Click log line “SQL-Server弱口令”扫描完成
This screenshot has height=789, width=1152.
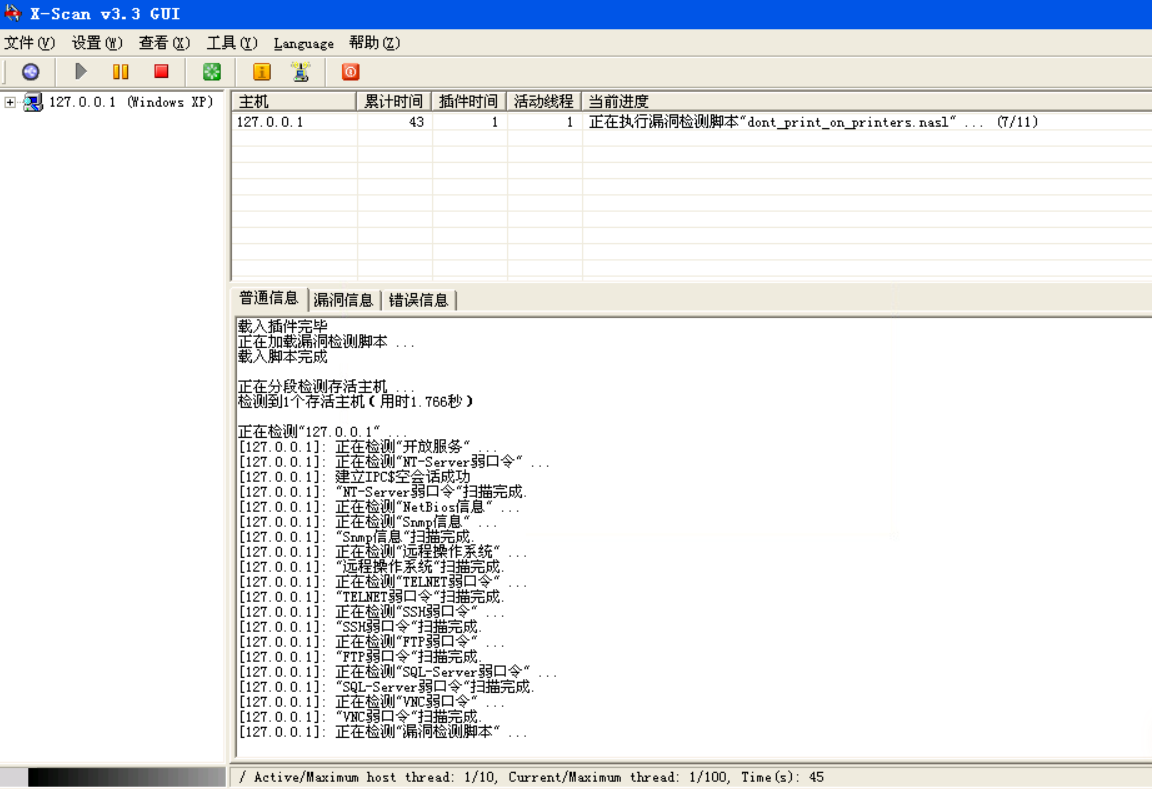(x=386, y=687)
